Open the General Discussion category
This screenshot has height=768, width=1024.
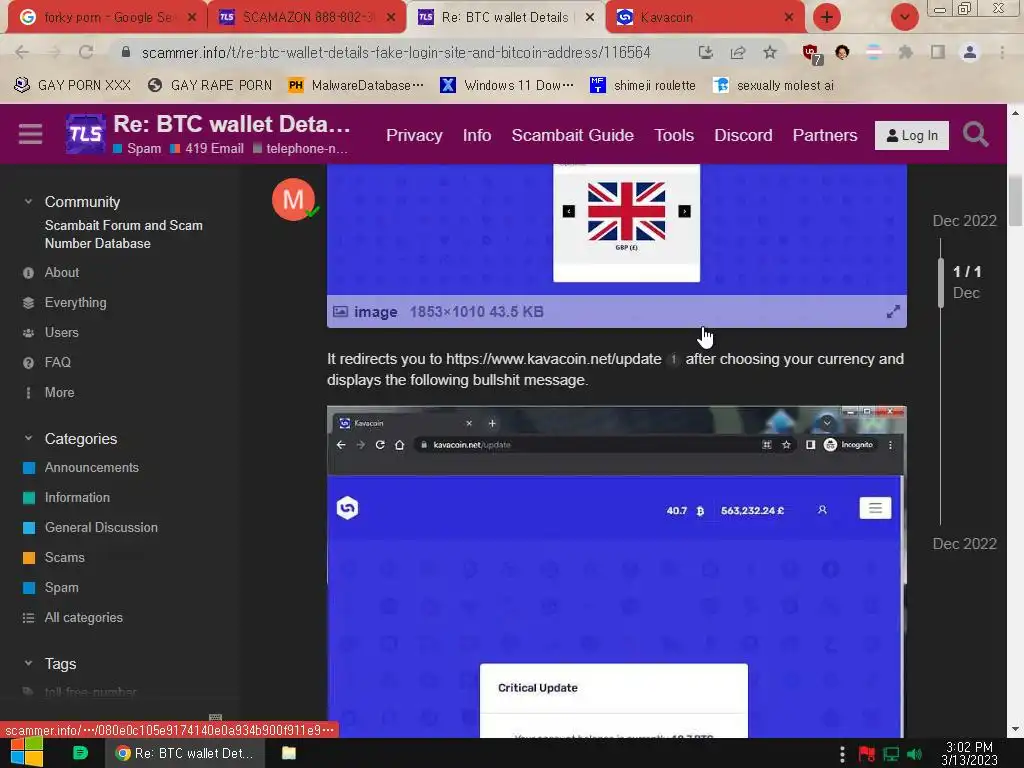[101, 528]
